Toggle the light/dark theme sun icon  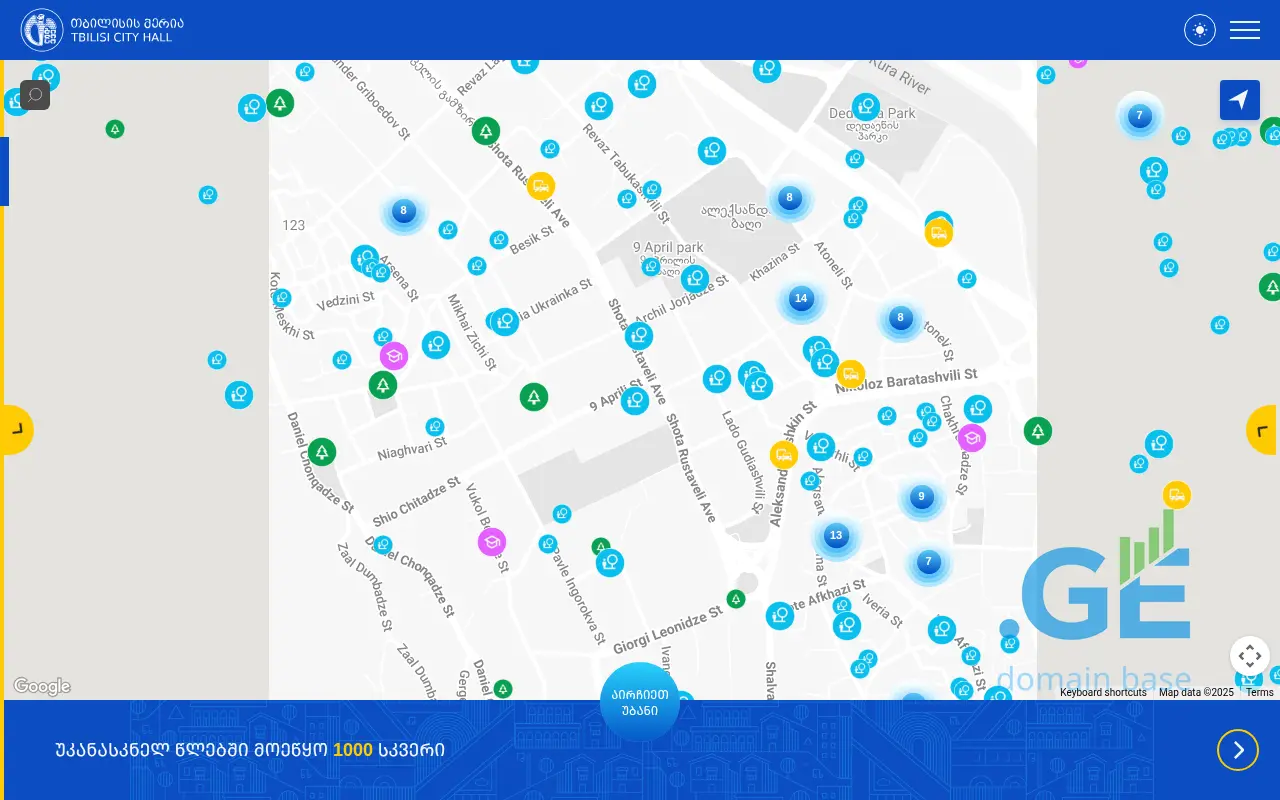(x=1199, y=30)
